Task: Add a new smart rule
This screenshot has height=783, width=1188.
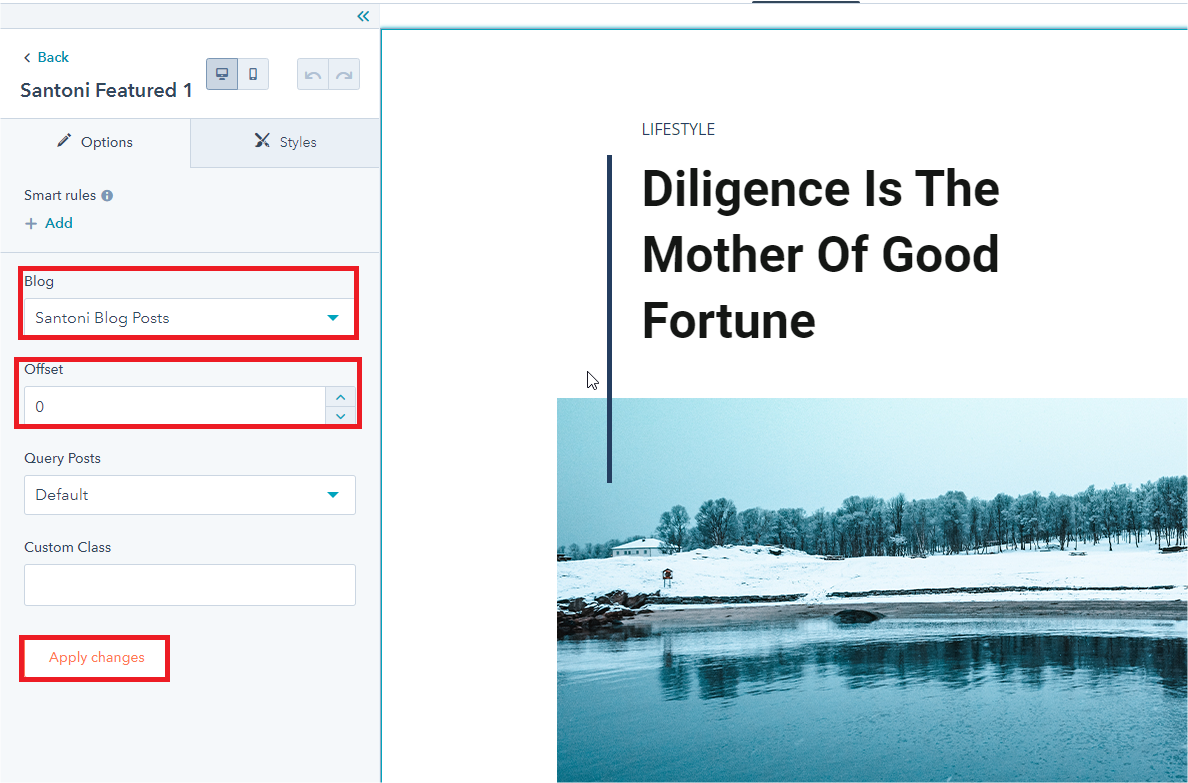Action: [49, 223]
